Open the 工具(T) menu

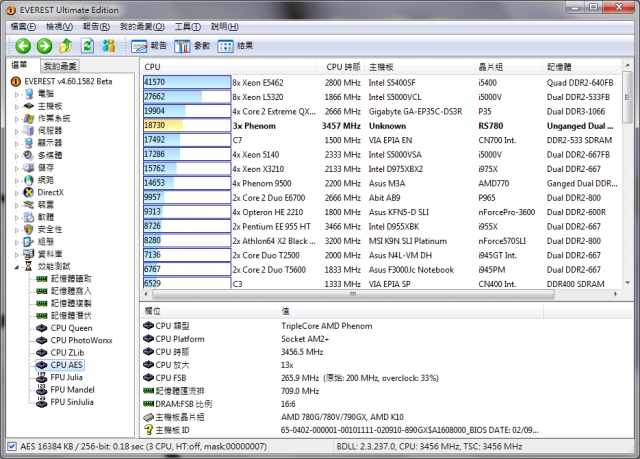[x=188, y=27]
